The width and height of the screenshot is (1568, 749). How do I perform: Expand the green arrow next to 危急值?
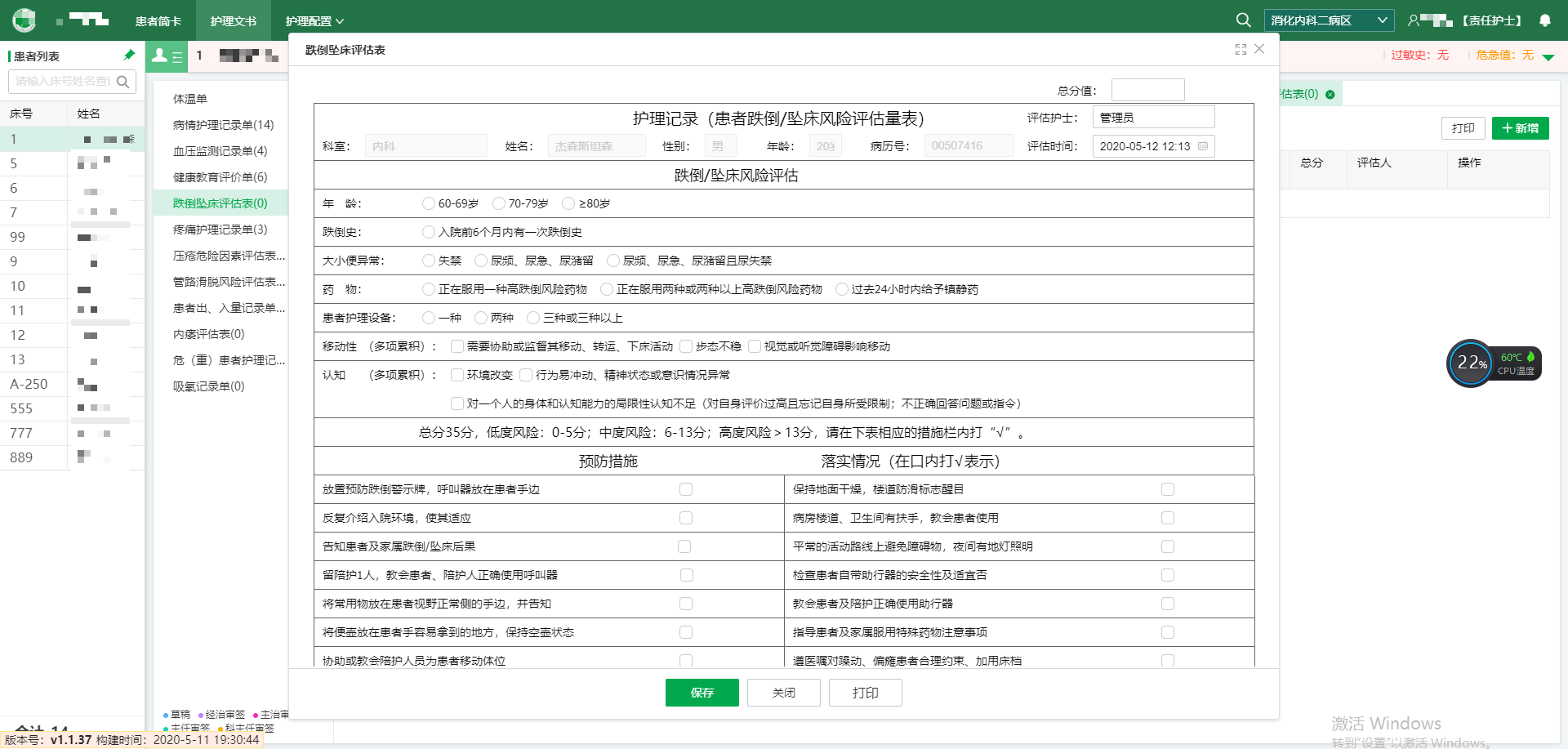click(x=1548, y=57)
